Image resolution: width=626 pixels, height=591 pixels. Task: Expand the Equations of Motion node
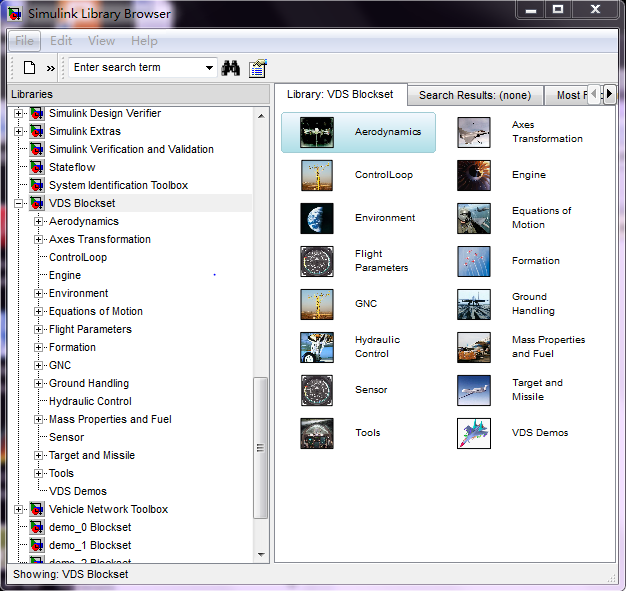point(38,311)
